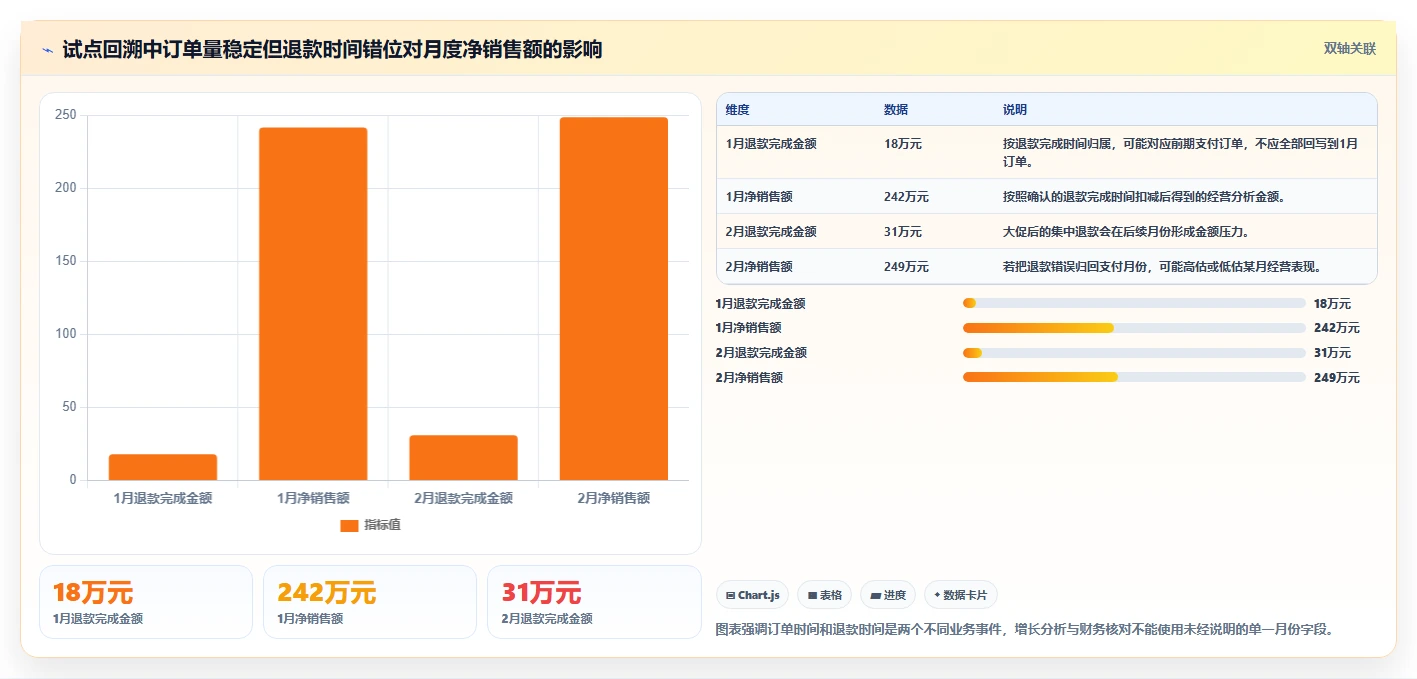Click the 1月退款完成金额 progress label
Viewport: 1417px width, 679px height.
pos(761,304)
